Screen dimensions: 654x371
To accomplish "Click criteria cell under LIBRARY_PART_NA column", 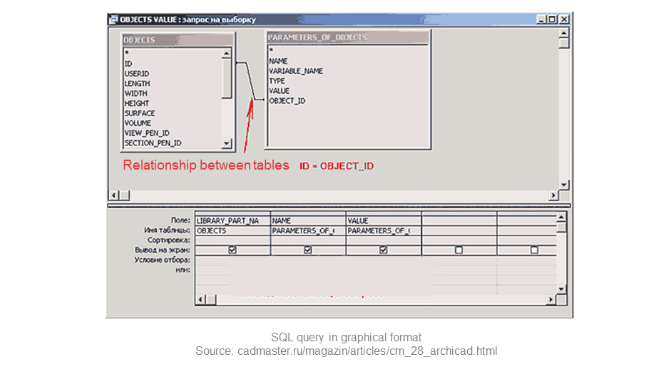I will pos(233,260).
